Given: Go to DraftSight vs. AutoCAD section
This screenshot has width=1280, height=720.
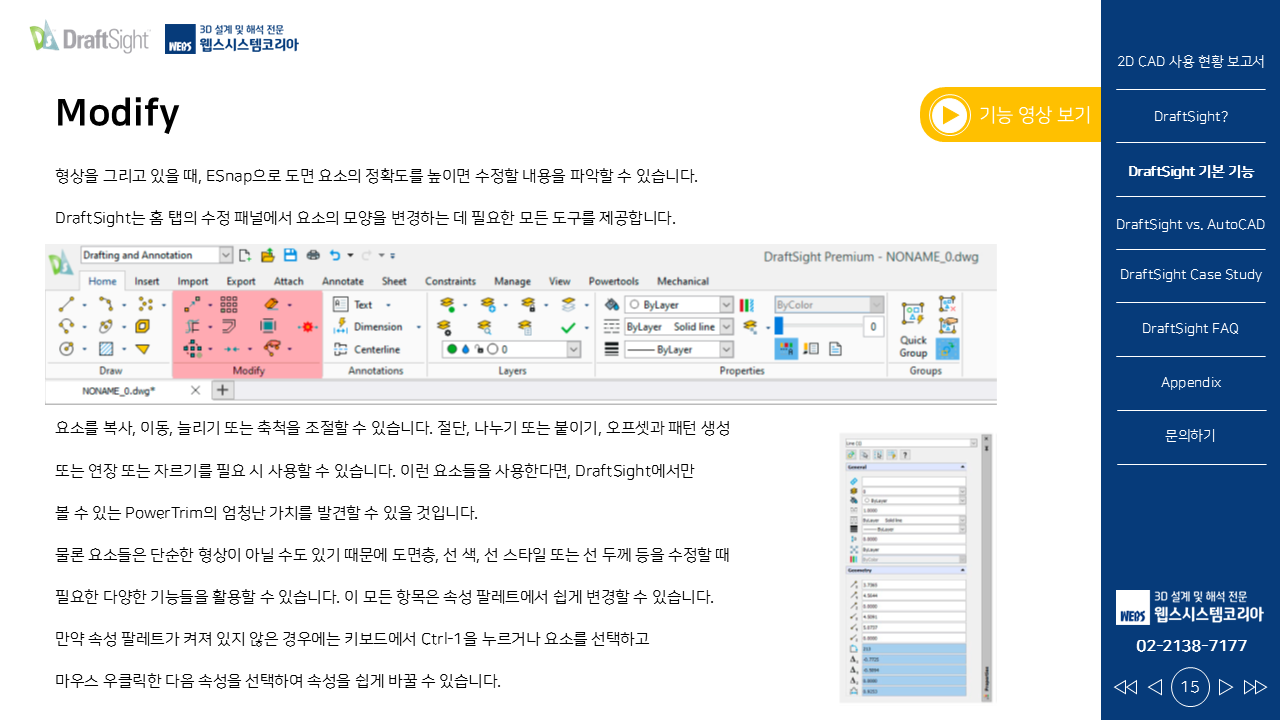Looking at the screenshot, I should [x=1191, y=225].
